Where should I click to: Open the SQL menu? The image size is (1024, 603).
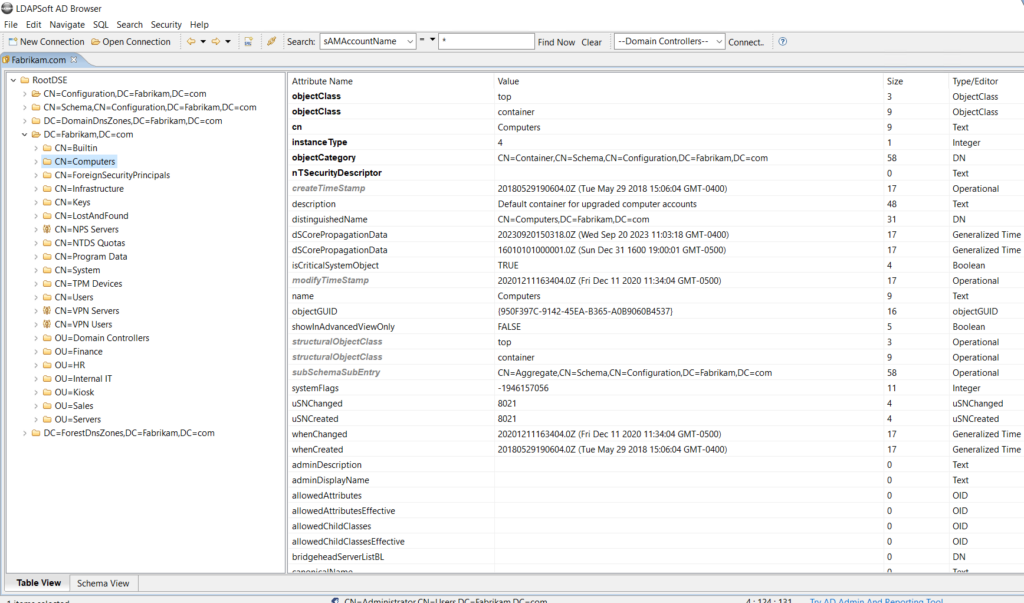pos(101,24)
